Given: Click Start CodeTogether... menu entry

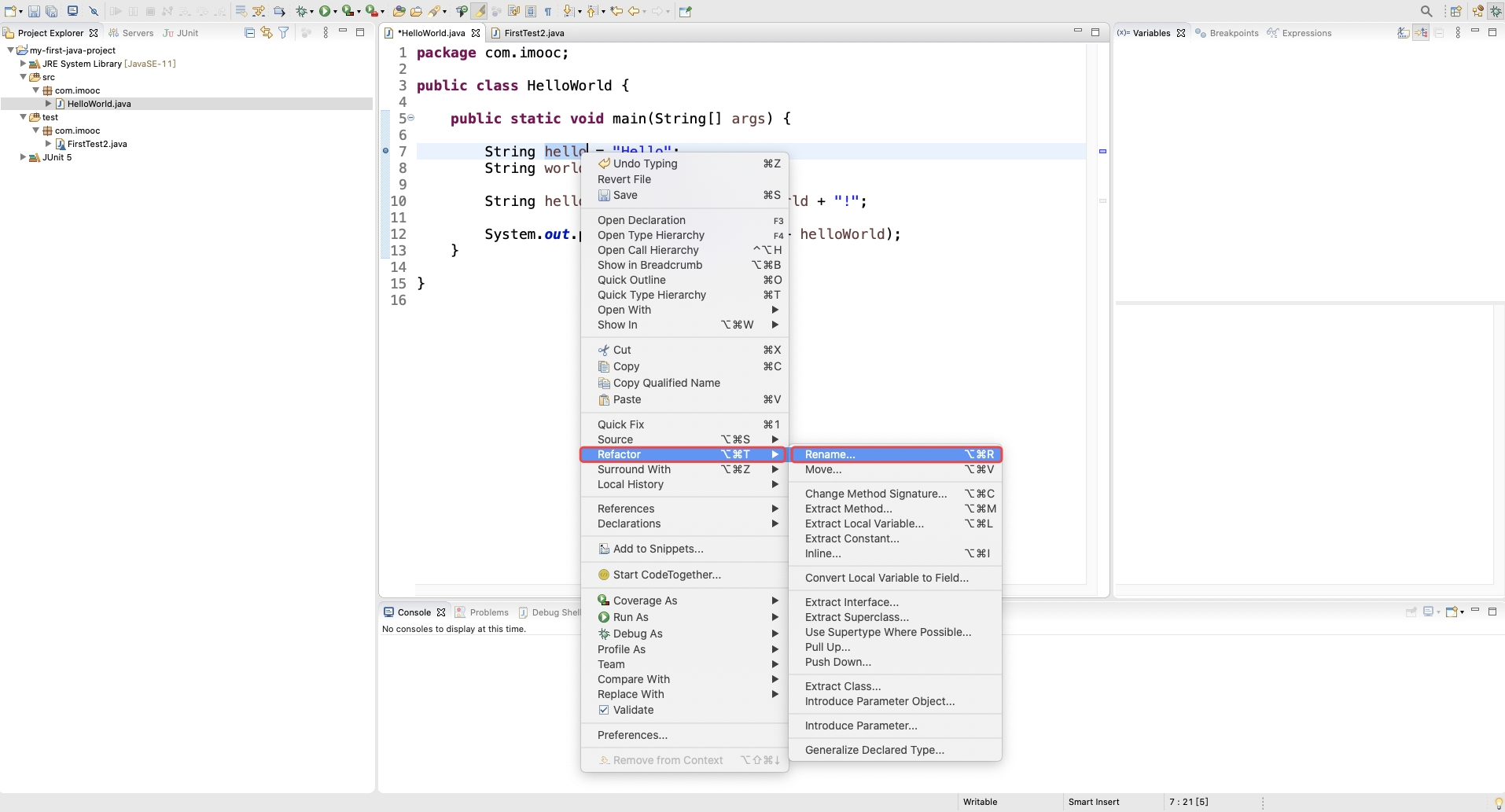Looking at the screenshot, I should pyautogui.click(x=685, y=575).
